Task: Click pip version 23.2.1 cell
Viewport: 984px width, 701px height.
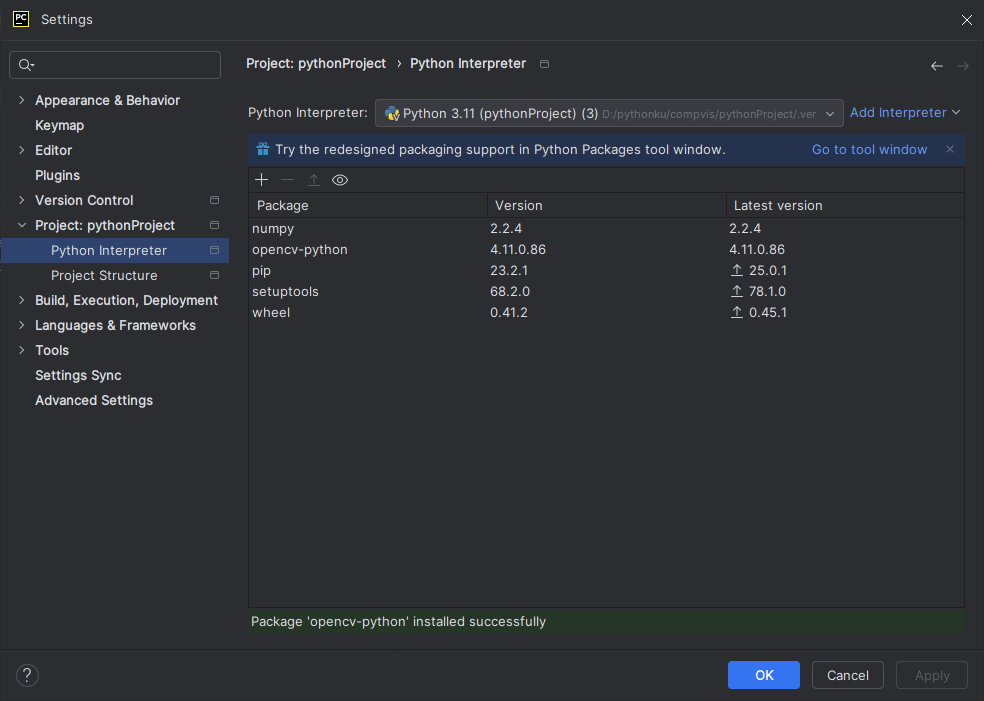Action: (x=509, y=270)
